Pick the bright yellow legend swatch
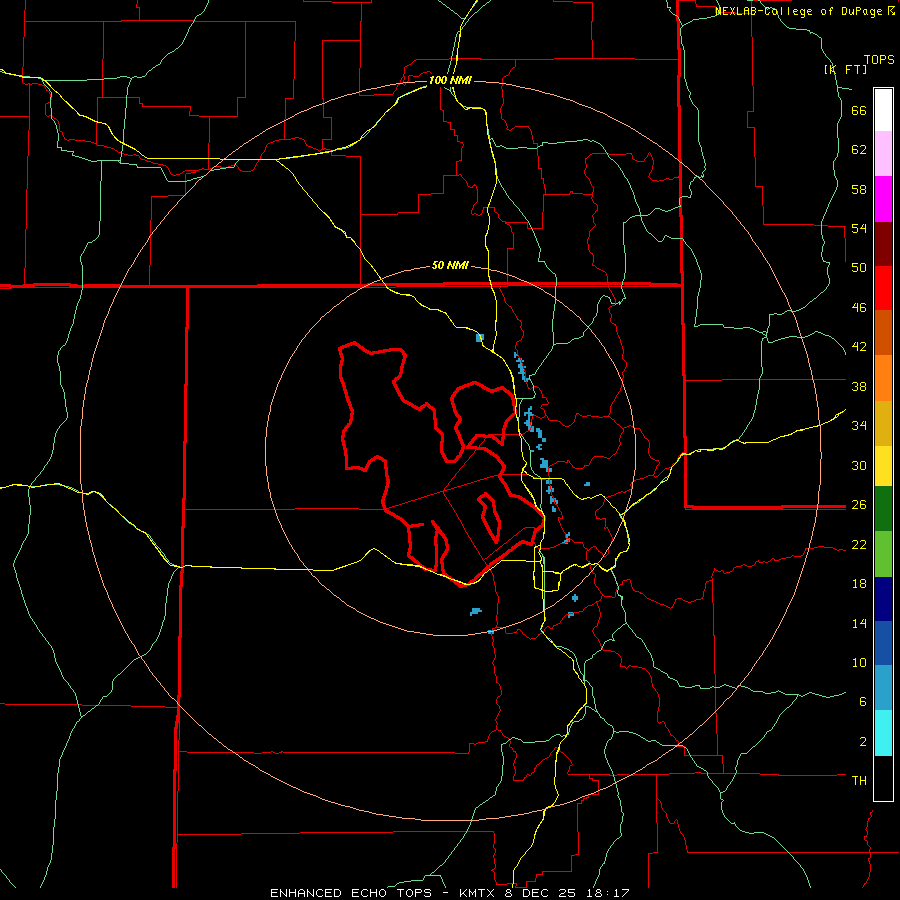The height and width of the screenshot is (900, 900). (883, 466)
